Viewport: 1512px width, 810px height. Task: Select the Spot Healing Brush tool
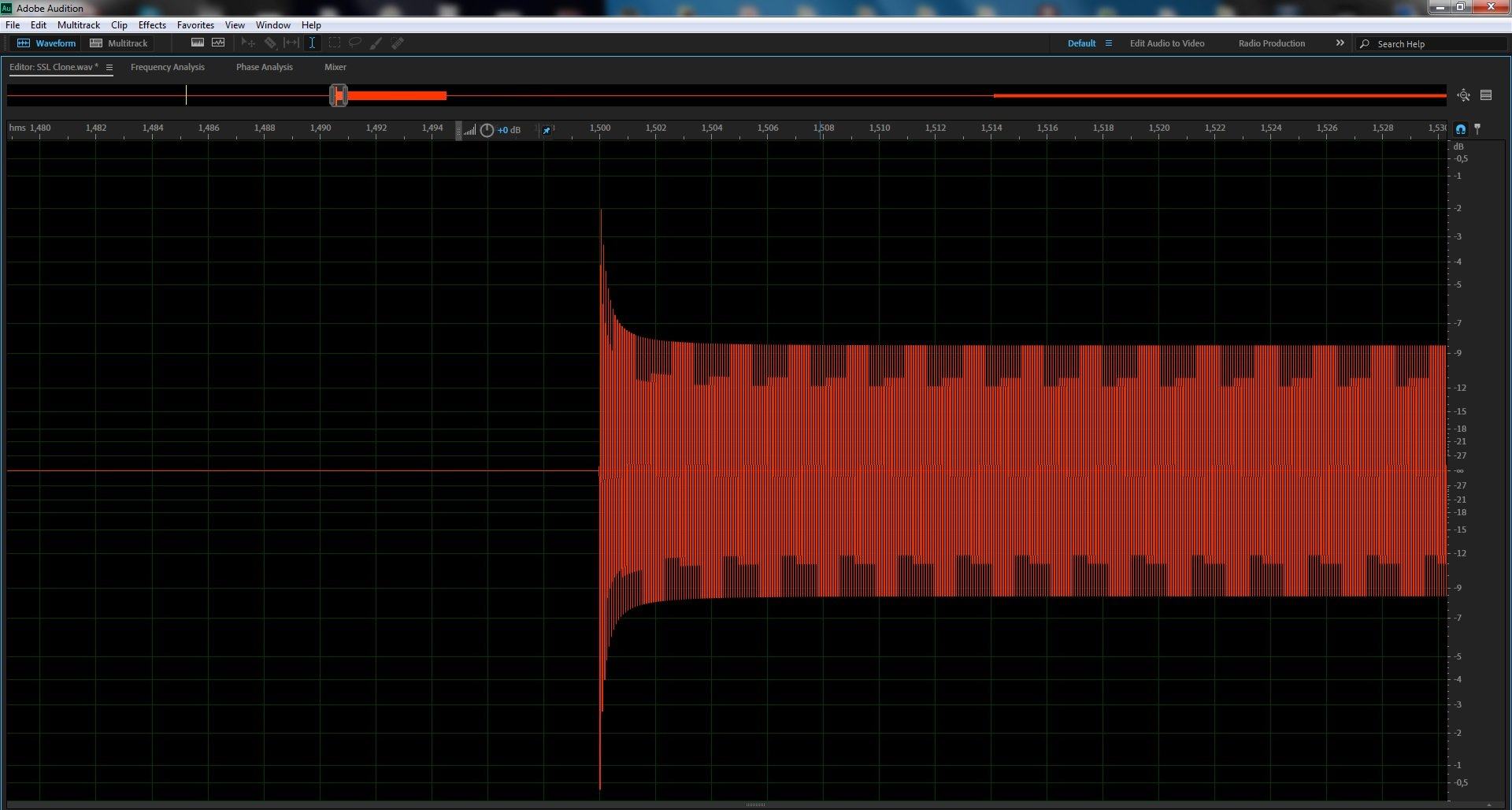[x=398, y=43]
